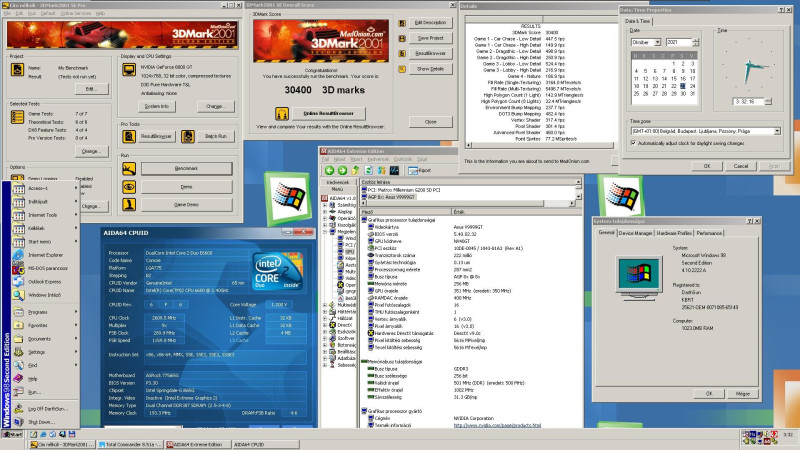800x450 pixels.
Task: Click the Project icon in 3DMark
Action: click(17, 69)
